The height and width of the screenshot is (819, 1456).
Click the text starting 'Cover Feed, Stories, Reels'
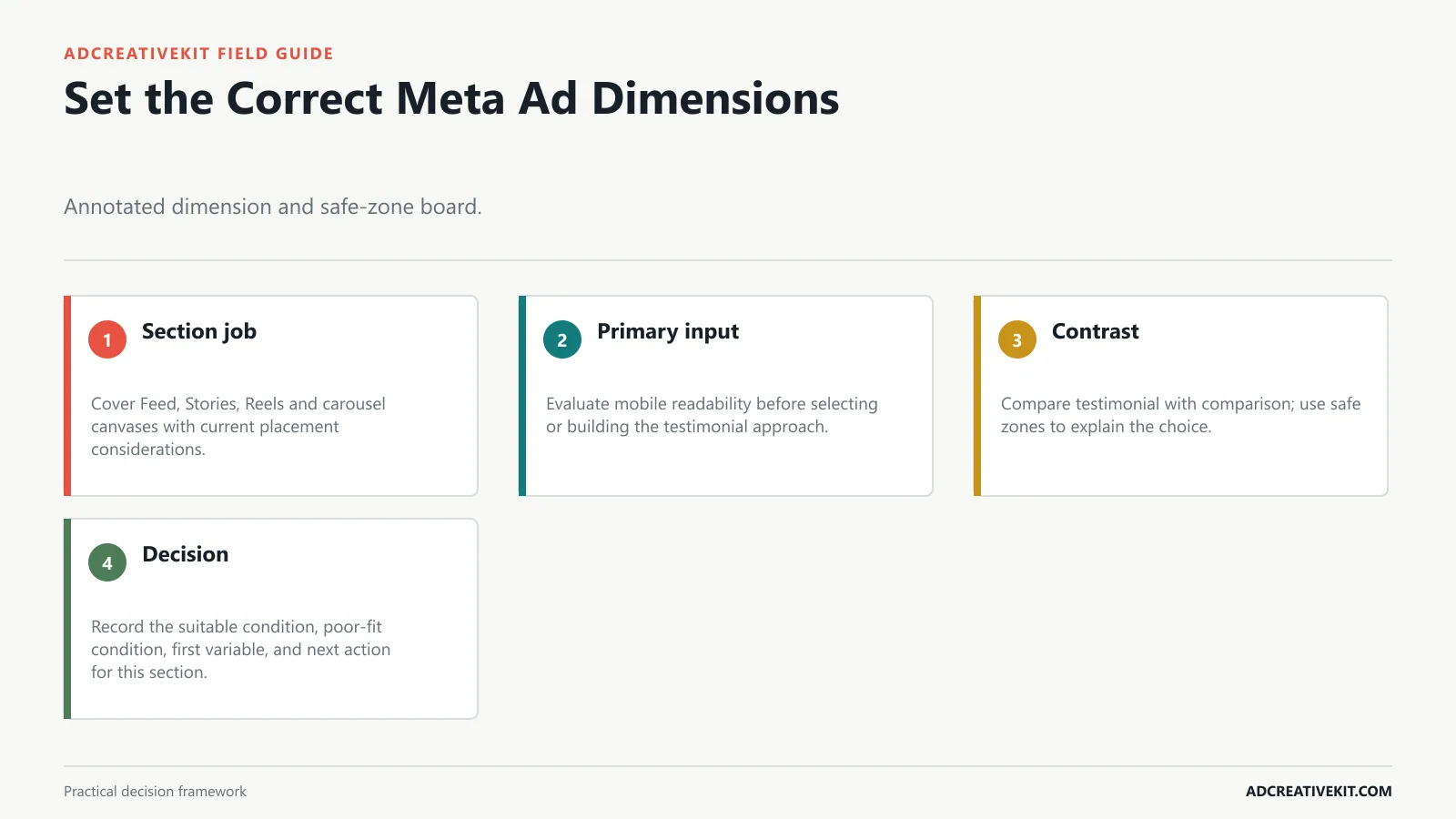click(238, 426)
